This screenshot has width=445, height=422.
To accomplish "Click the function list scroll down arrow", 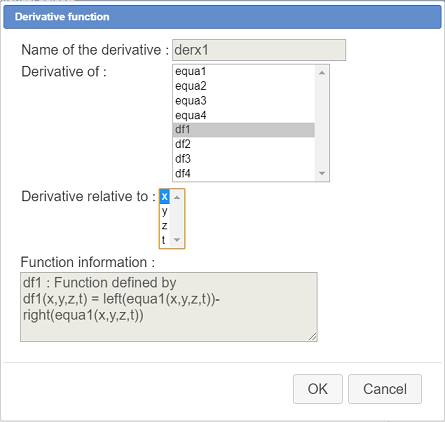I will pyautogui.click(x=322, y=173).
